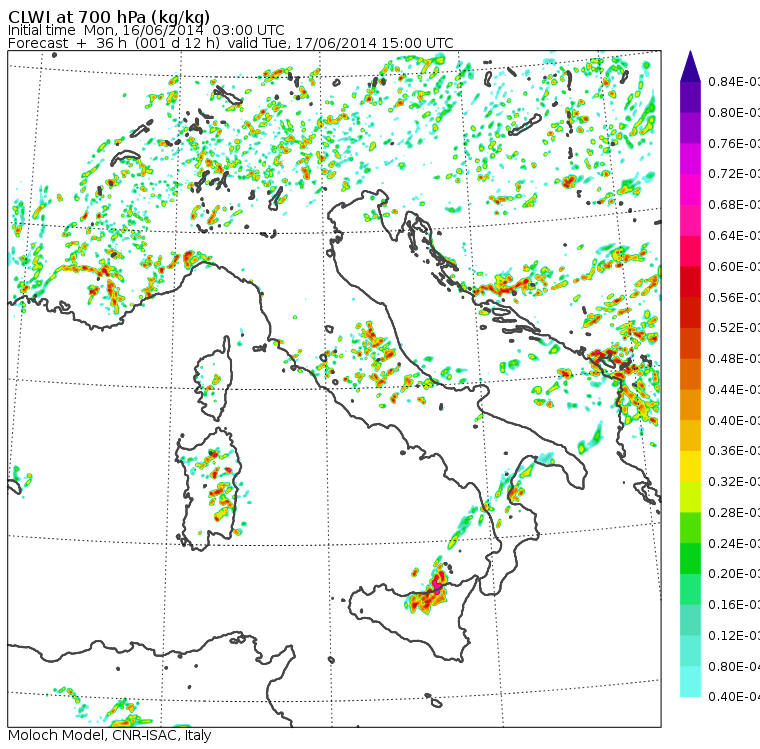Select the 0.68E-03 colorbar label
Screen dimensions: 760x749
pos(734,205)
